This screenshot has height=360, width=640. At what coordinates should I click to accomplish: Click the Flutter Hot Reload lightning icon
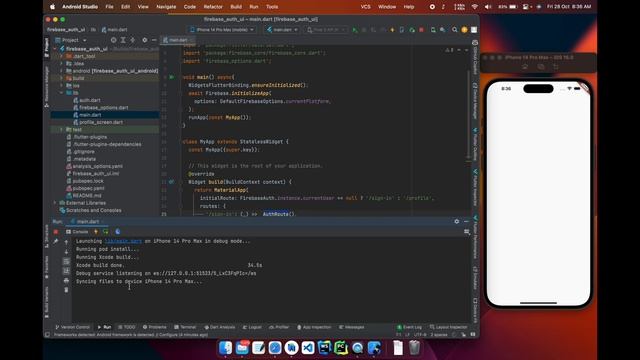(392, 30)
